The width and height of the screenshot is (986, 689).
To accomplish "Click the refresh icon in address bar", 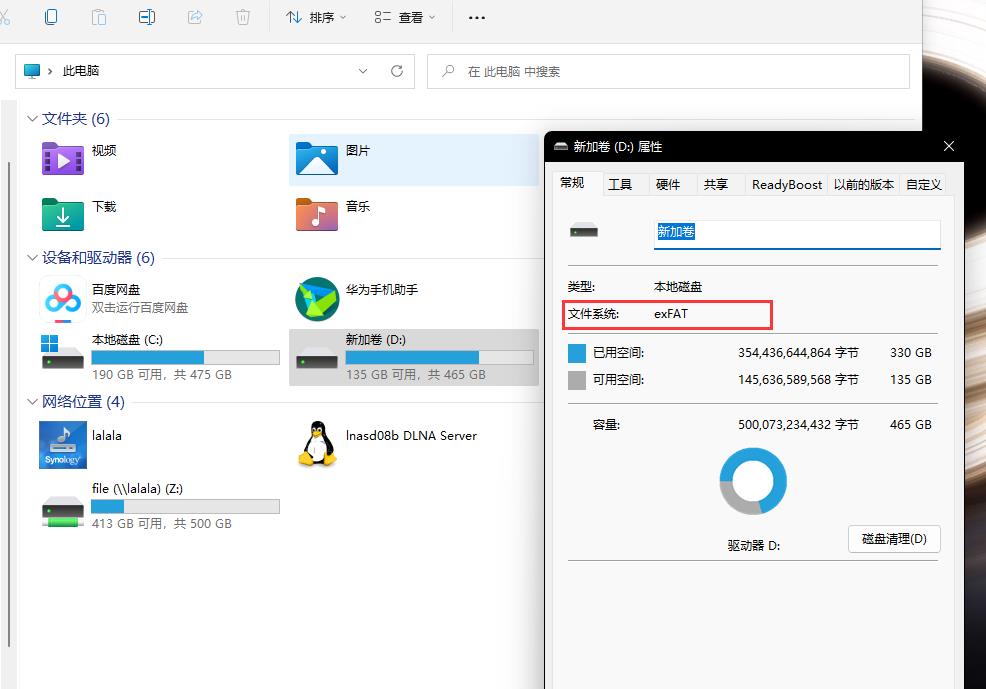I will coord(396,71).
